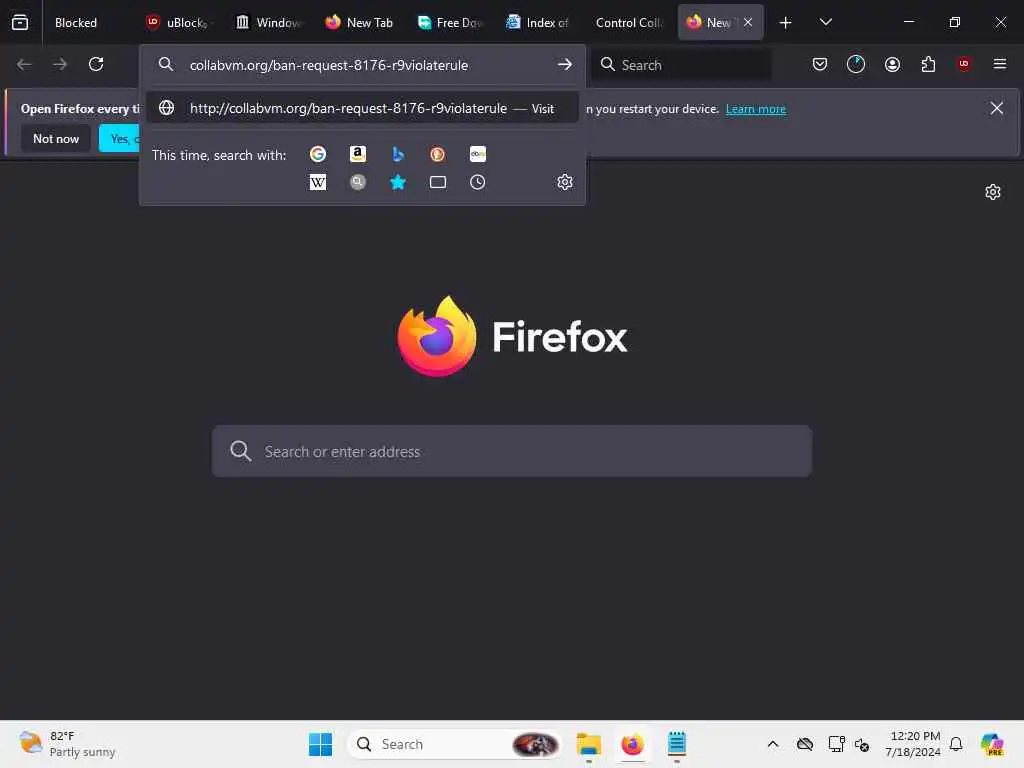Open the Learn more link
1024x768 pixels.
(x=756, y=109)
